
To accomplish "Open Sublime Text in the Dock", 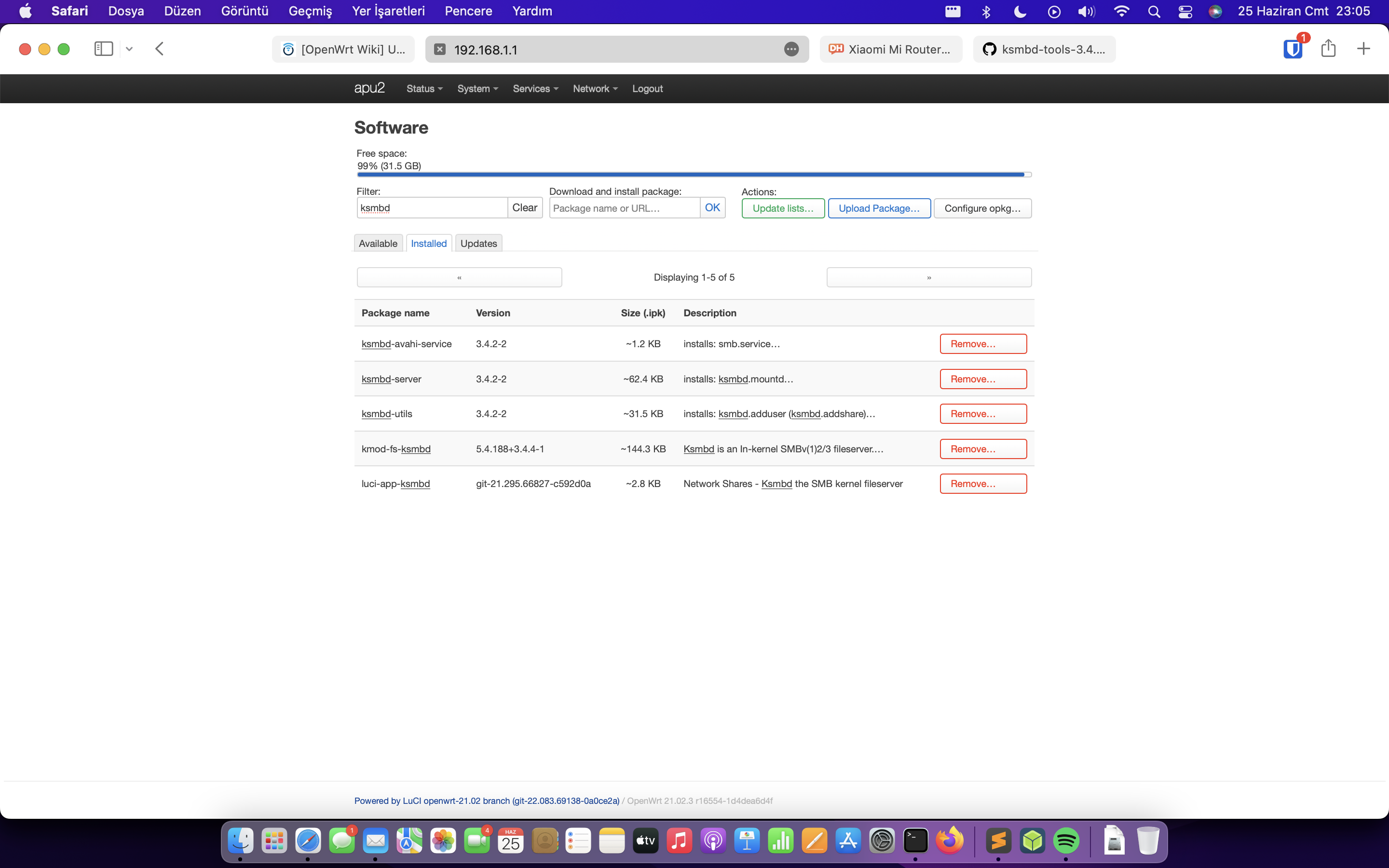I will 999,841.
